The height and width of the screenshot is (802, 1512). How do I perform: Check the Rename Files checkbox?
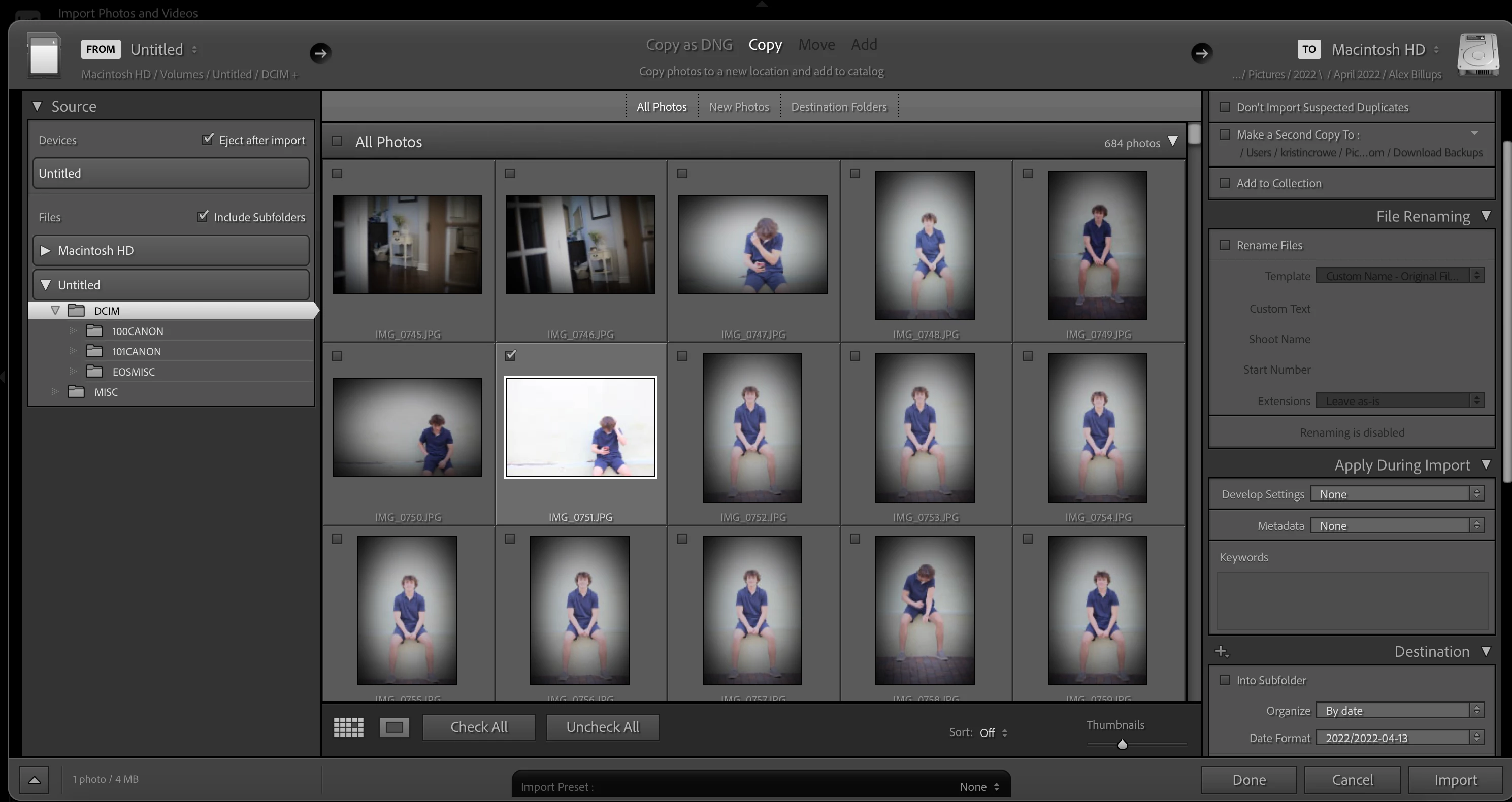click(1225, 245)
